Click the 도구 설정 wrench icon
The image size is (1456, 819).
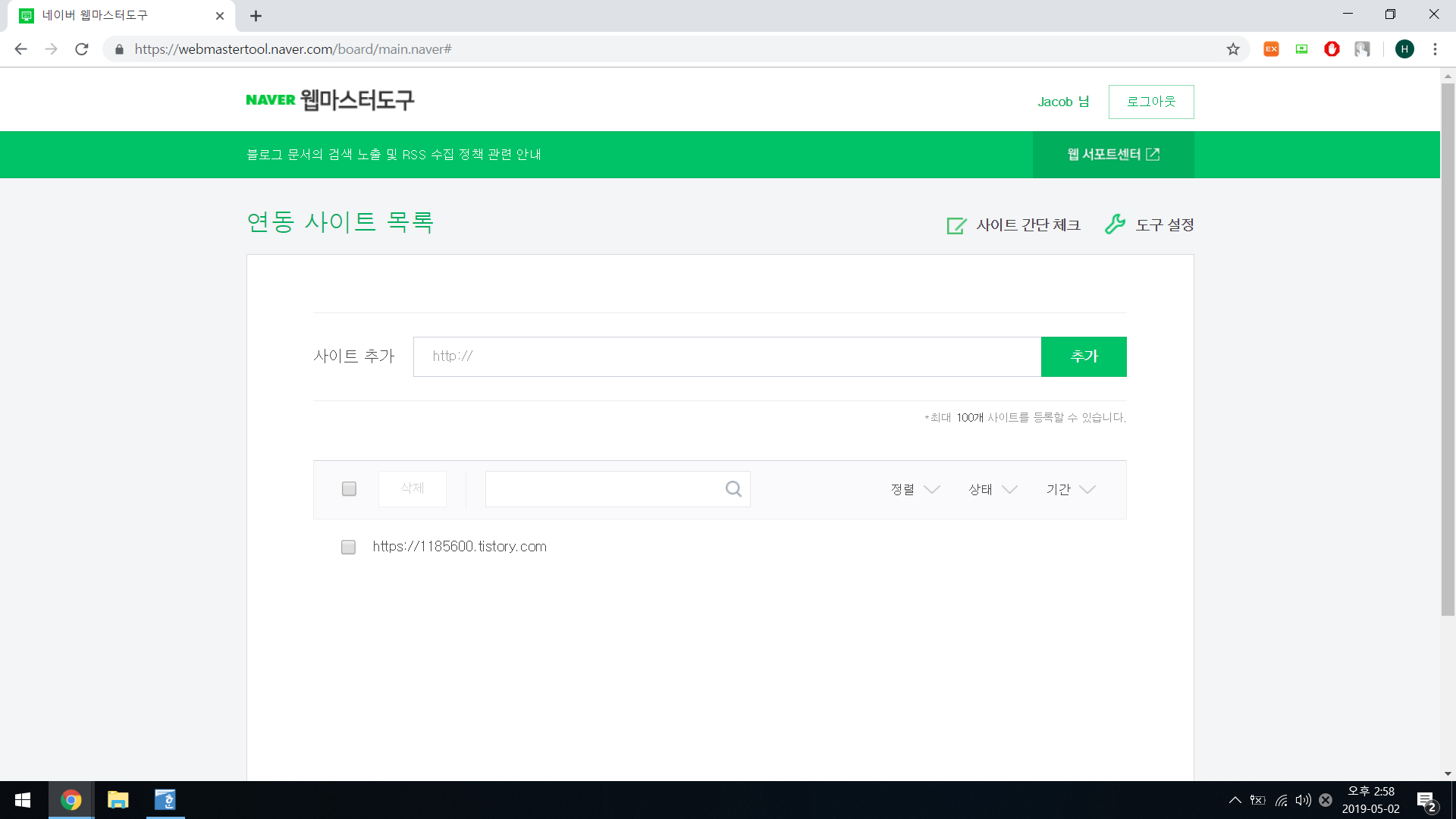(x=1115, y=224)
